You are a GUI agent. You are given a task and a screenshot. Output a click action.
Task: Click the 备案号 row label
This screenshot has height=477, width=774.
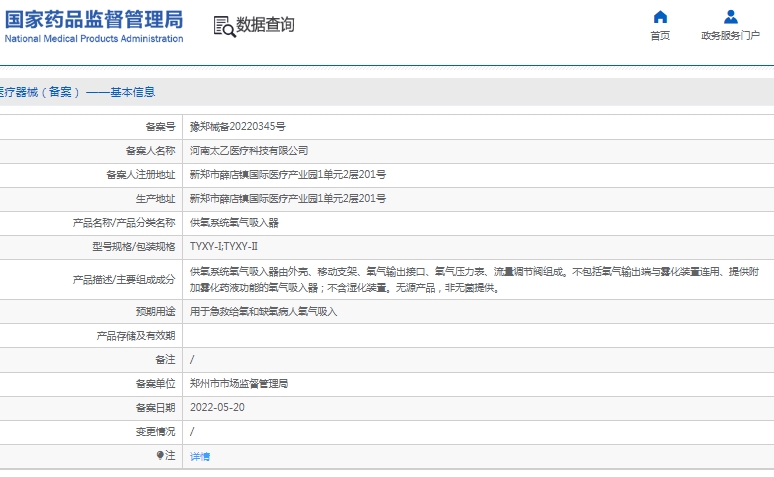click(x=160, y=127)
